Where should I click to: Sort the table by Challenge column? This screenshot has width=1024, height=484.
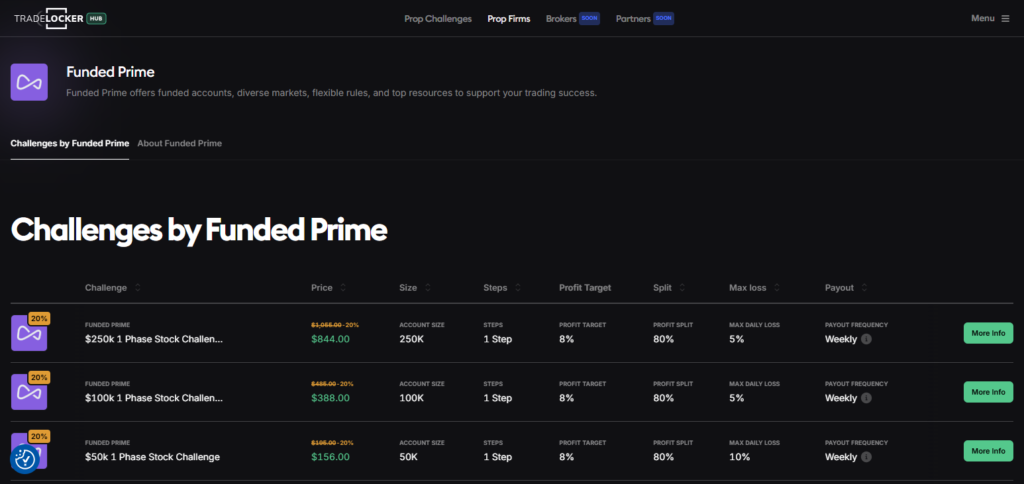tap(138, 288)
